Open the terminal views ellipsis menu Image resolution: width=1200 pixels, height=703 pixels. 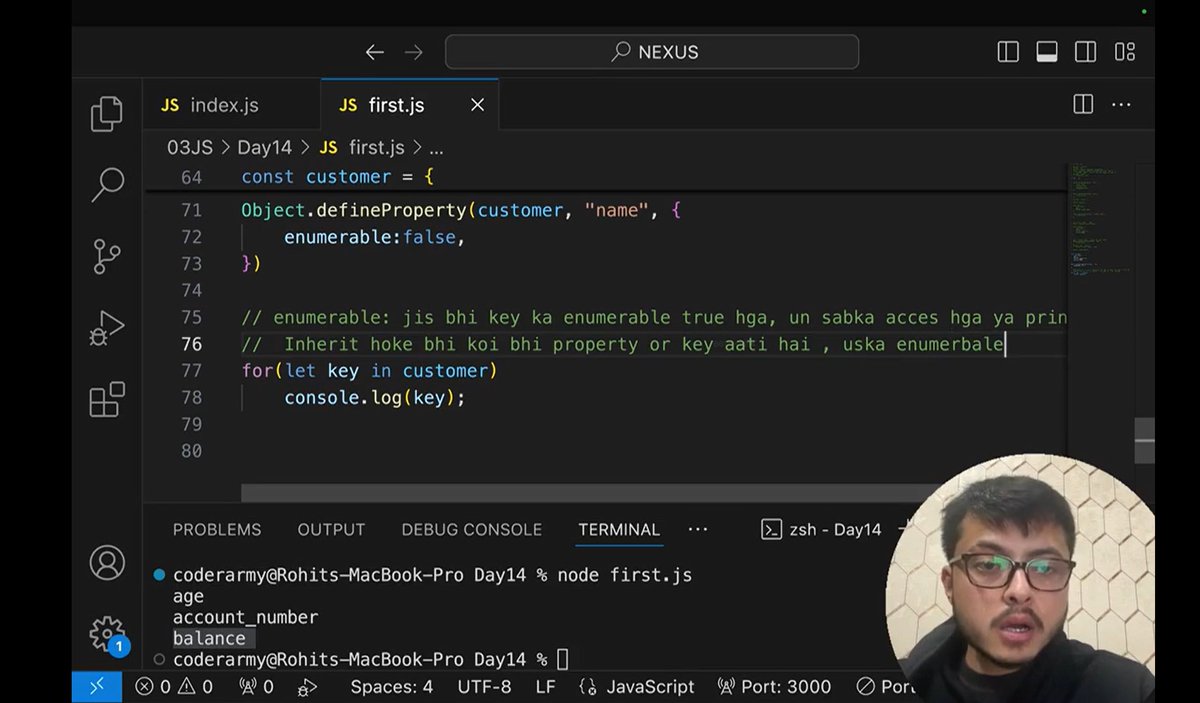pyautogui.click(x=698, y=529)
